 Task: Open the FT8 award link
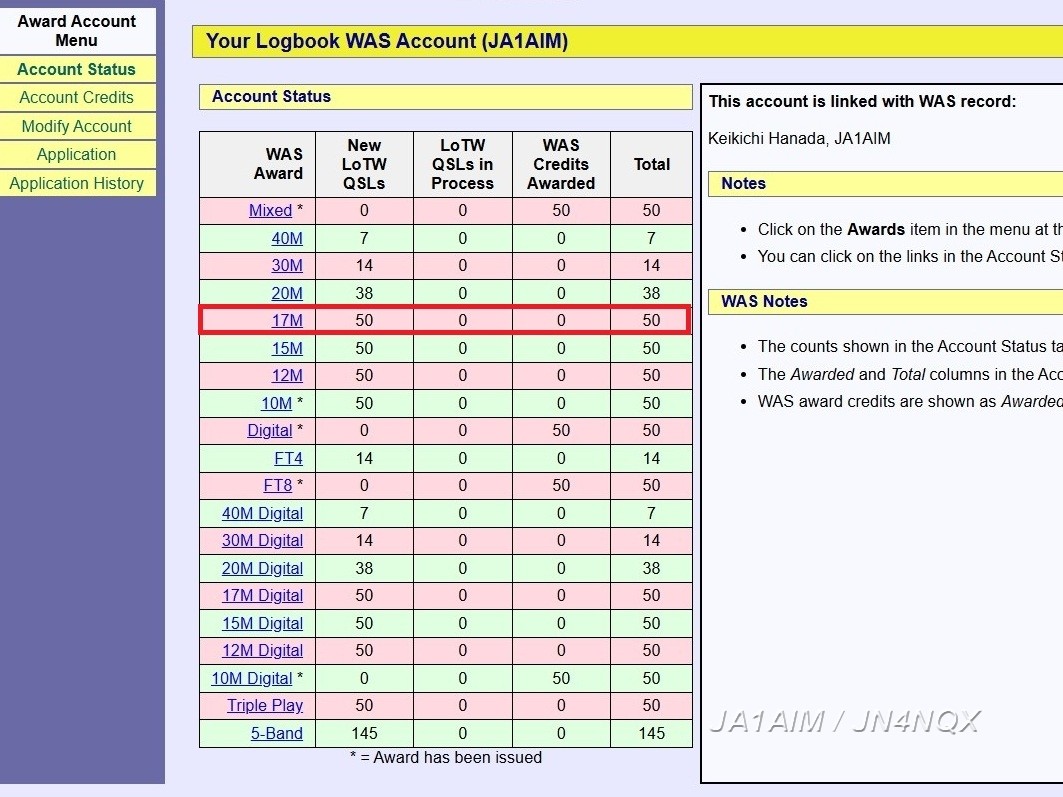(x=277, y=485)
